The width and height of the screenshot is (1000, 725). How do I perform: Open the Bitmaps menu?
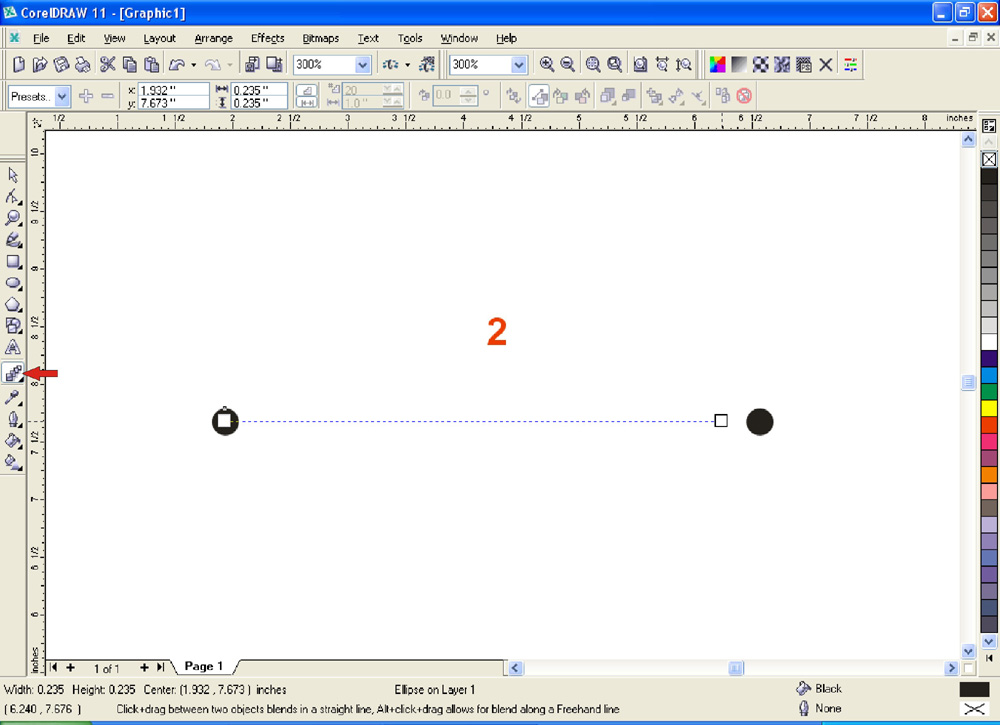pyautogui.click(x=320, y=38)
